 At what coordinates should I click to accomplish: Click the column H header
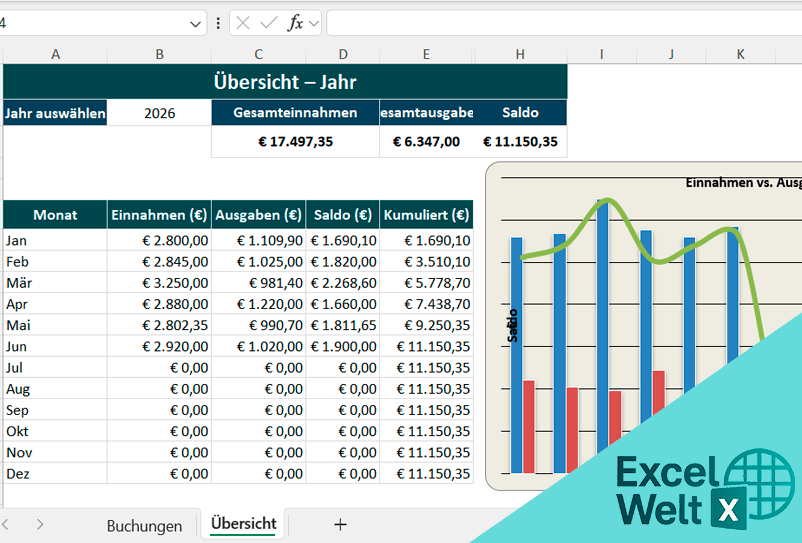(521, 54)
